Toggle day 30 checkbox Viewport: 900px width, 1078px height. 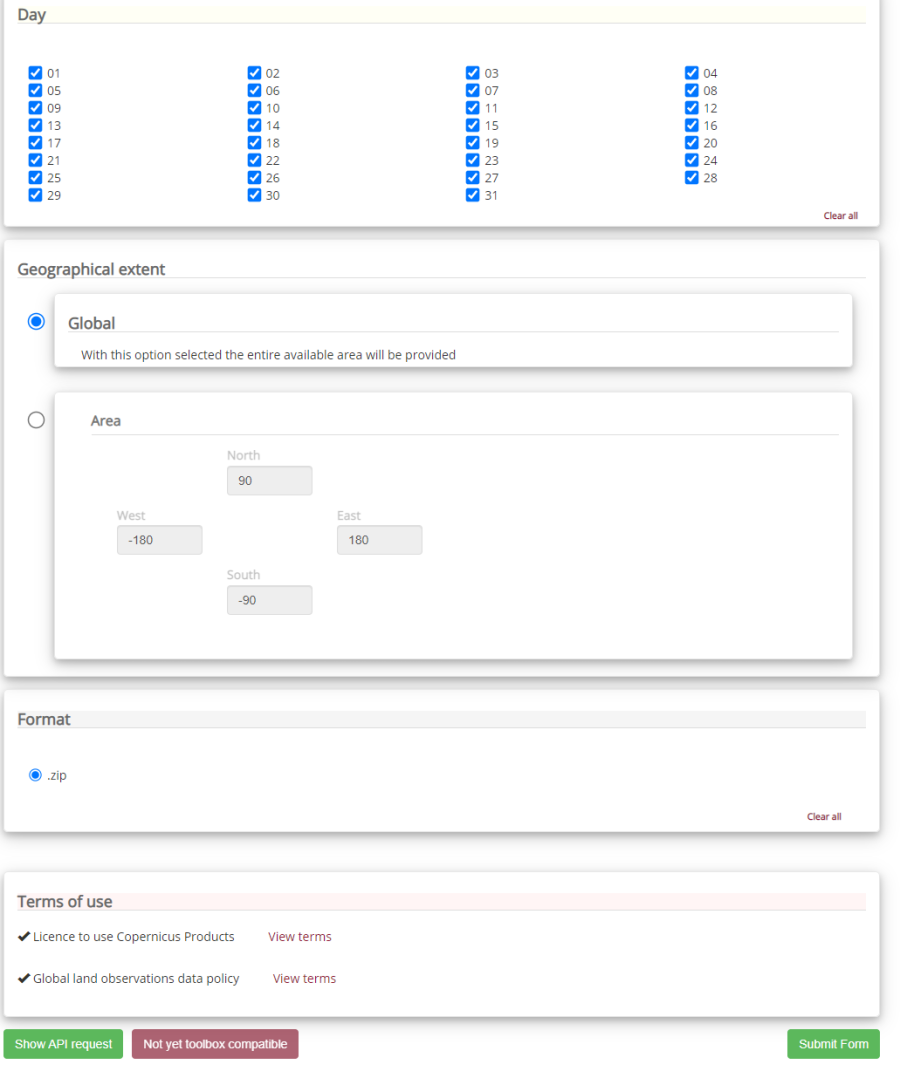(254, 195)
